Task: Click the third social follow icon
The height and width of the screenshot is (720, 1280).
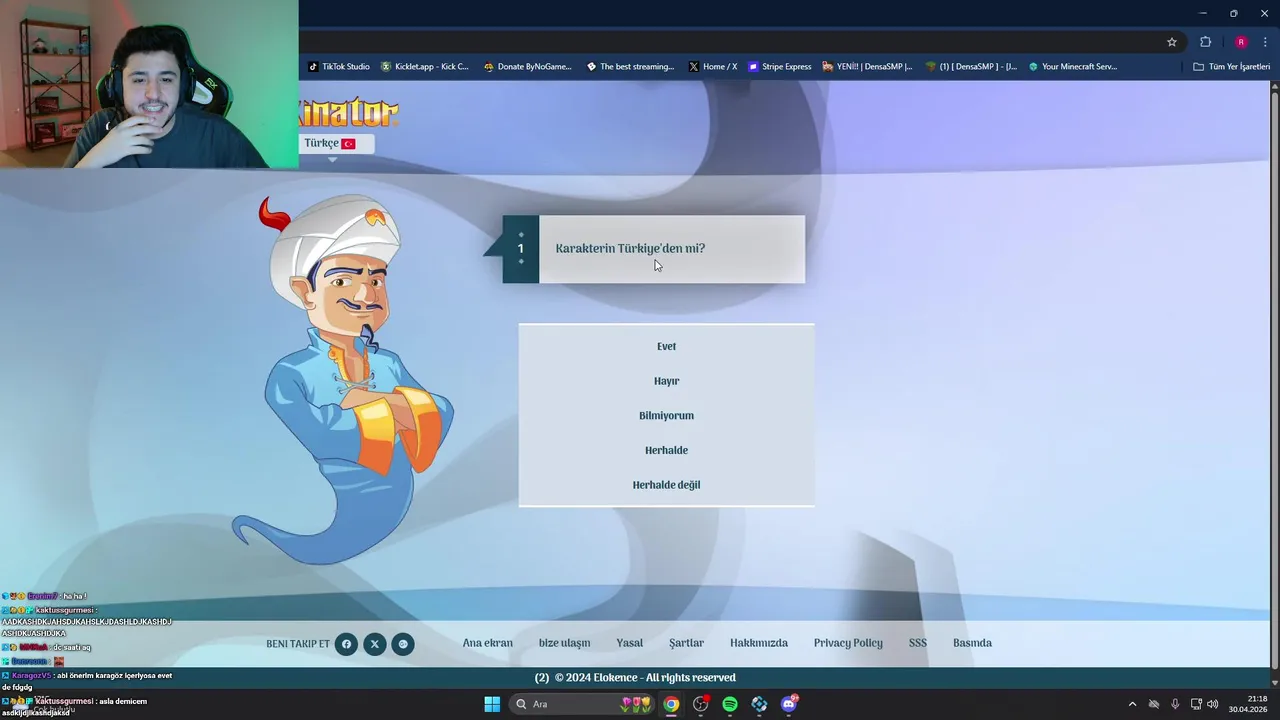Action: [403, 644]
